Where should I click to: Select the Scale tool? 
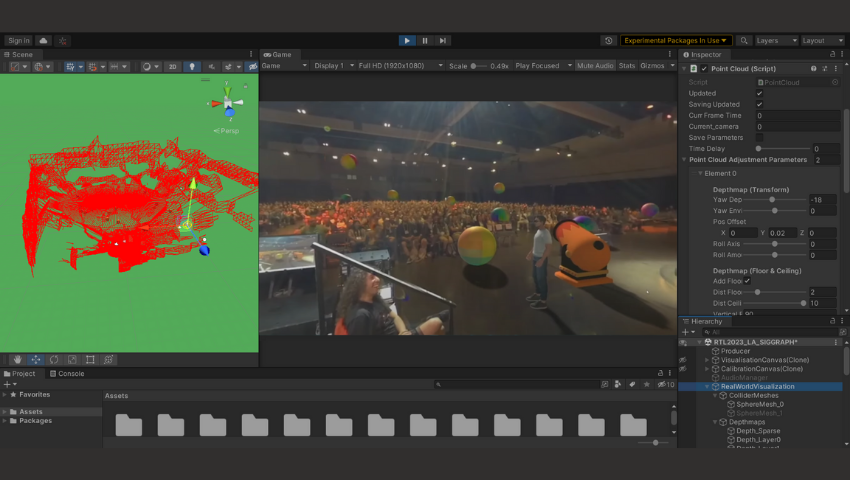click(x=72, y=360)
